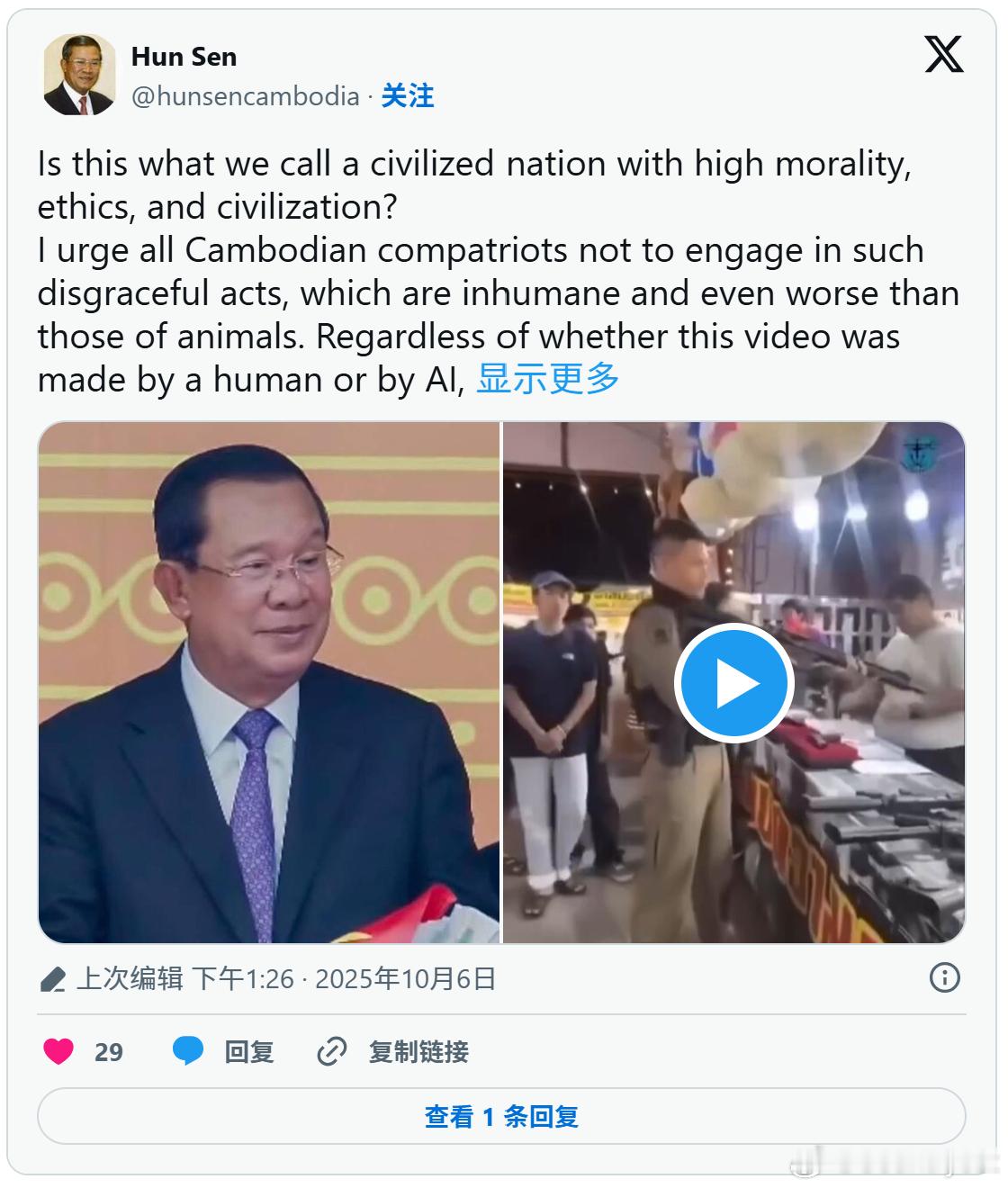The height and width of the screenshot is (1188, 1008).
Task: Open the 上次编辑 edit history label
Action: [x=130, y=978]
